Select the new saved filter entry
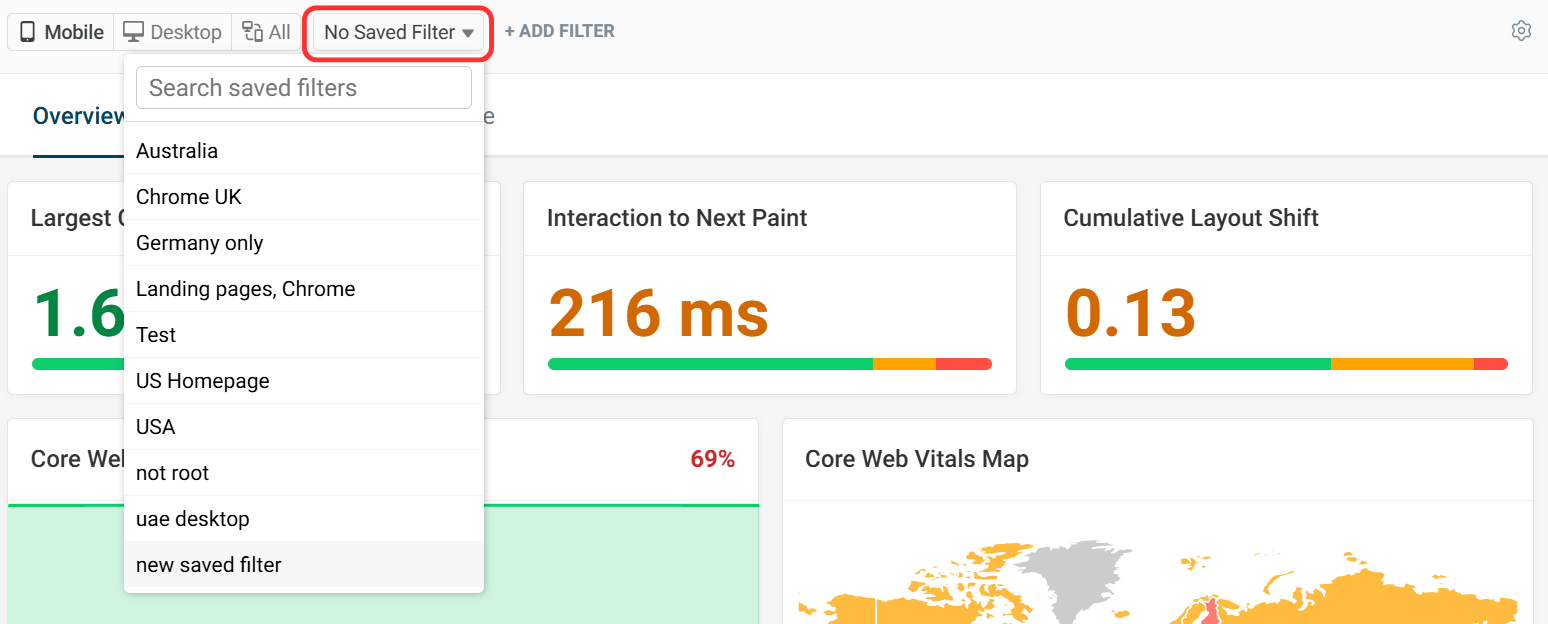The image size is (1548, 624). 209,565
